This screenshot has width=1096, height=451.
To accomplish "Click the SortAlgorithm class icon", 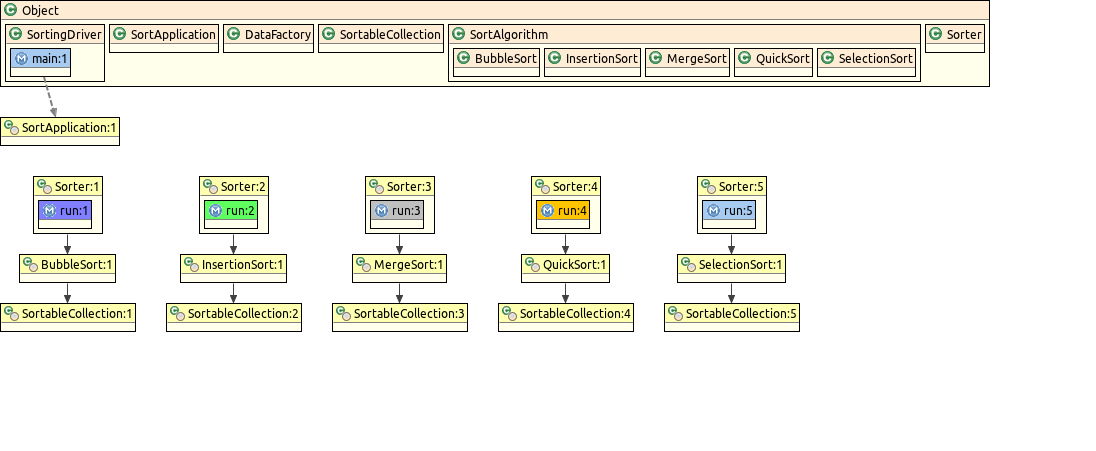I will (458, 34).
